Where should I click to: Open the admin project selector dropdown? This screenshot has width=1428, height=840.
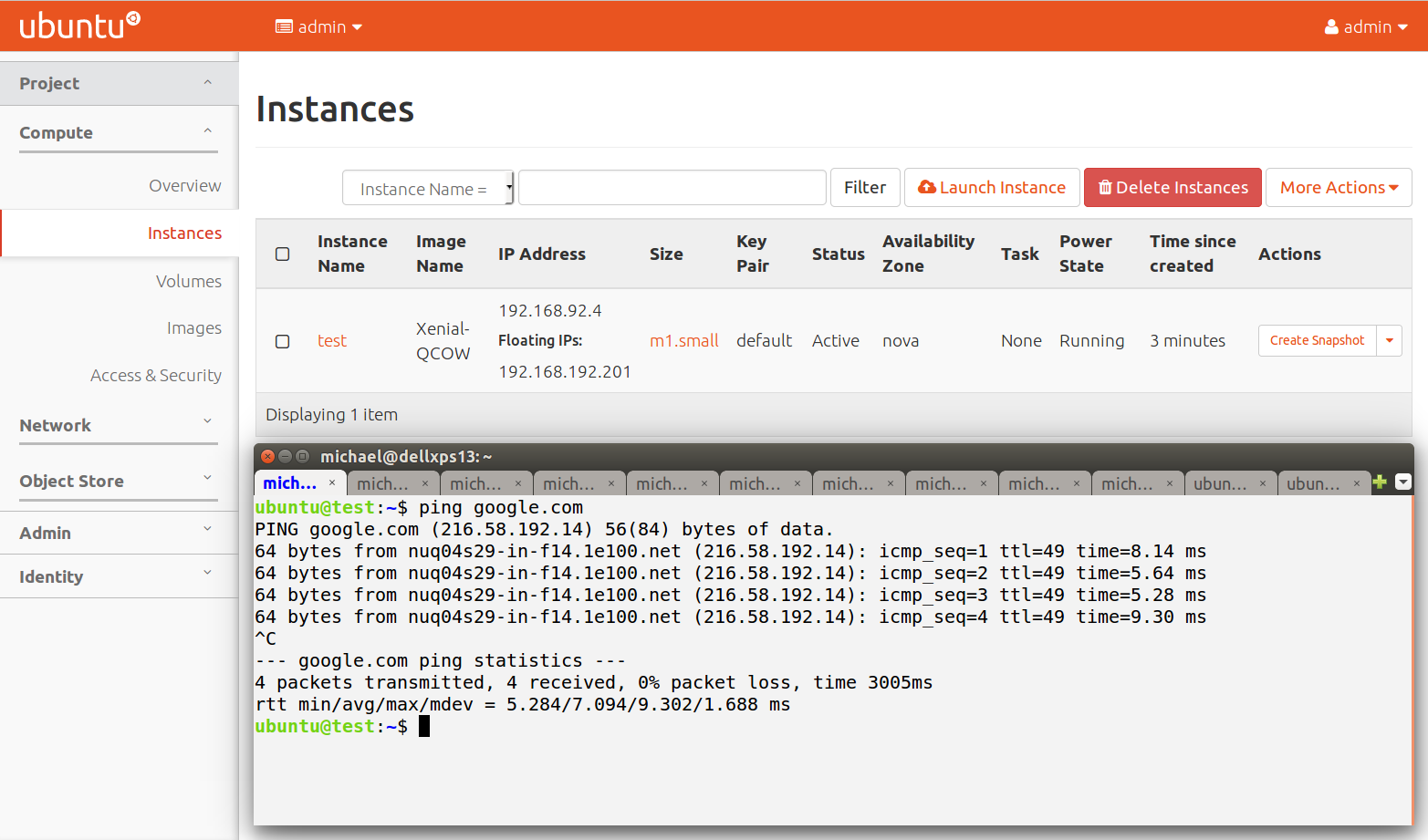(x=318, y=26)
